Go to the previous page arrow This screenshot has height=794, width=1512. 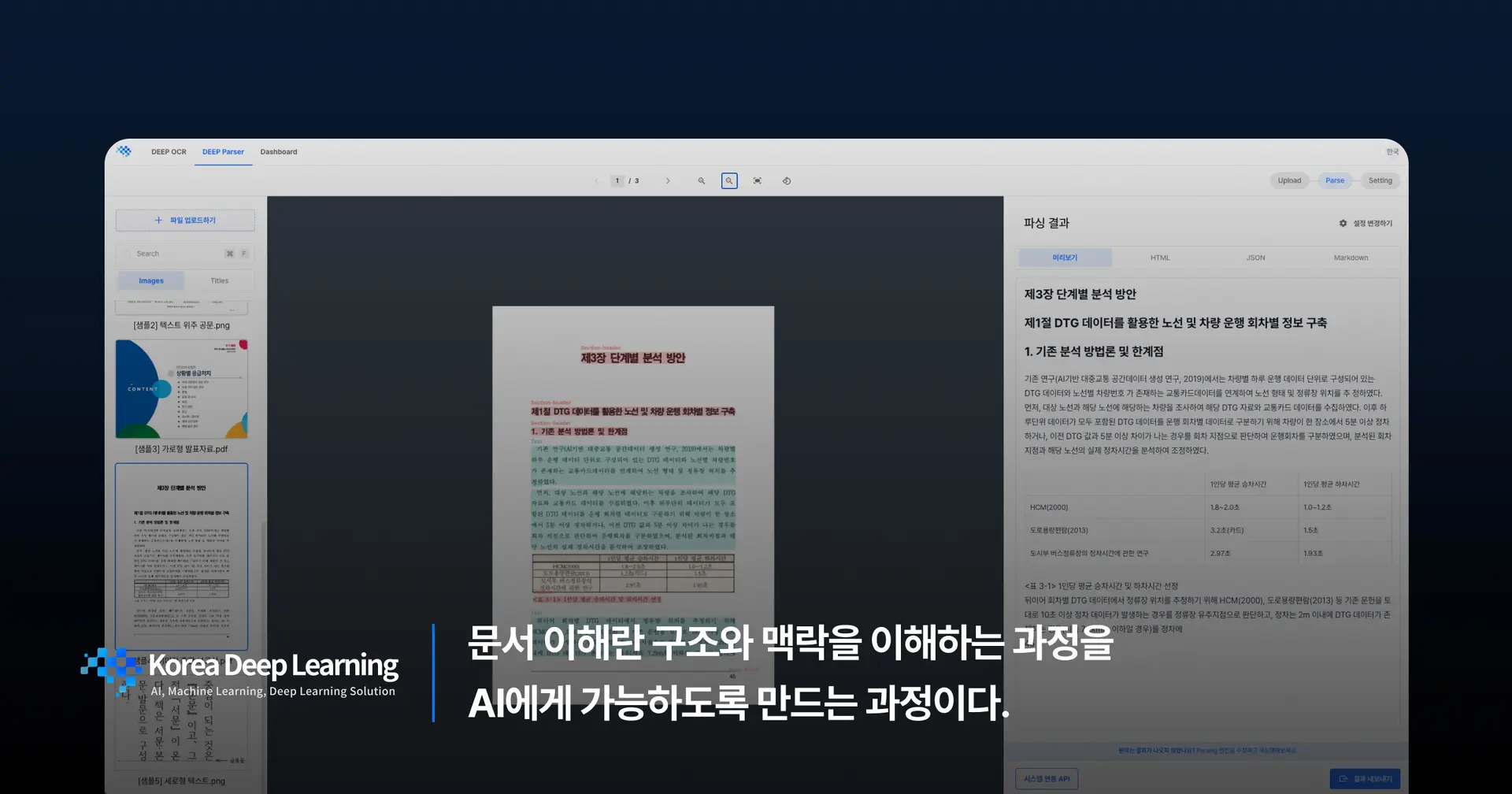point(596,181)
